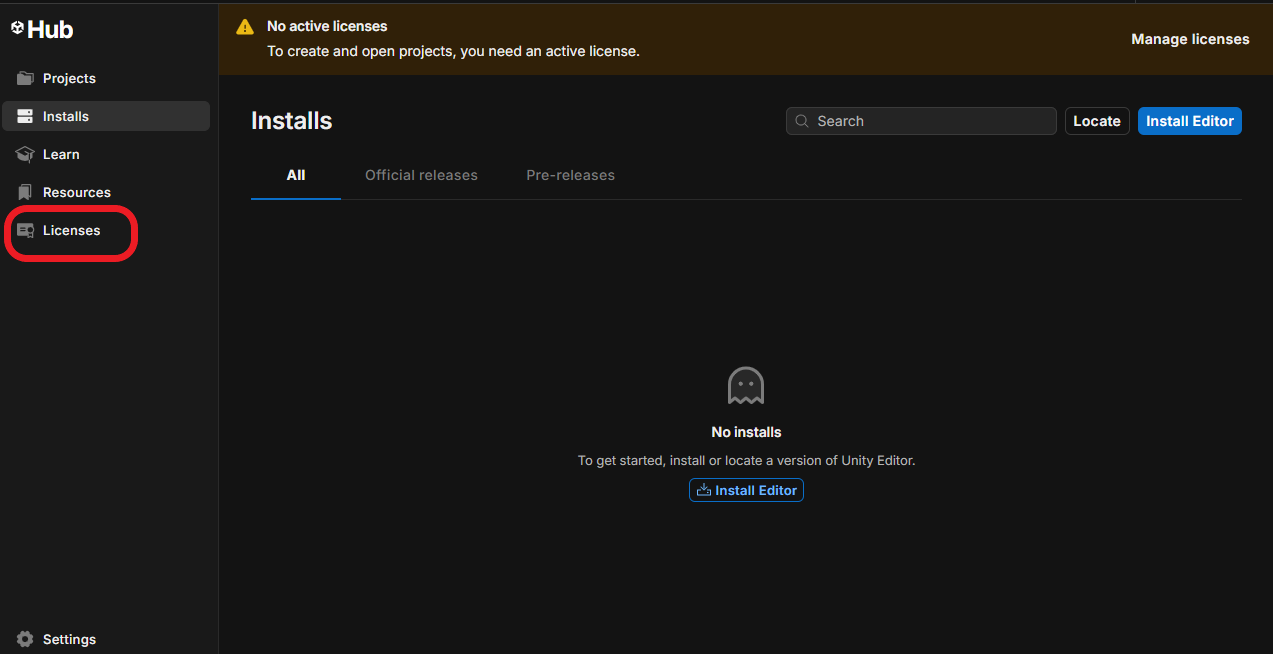Viewport: 1273px width, 654px height.
Task: Open the Resources page
Action: coord(106,192)
